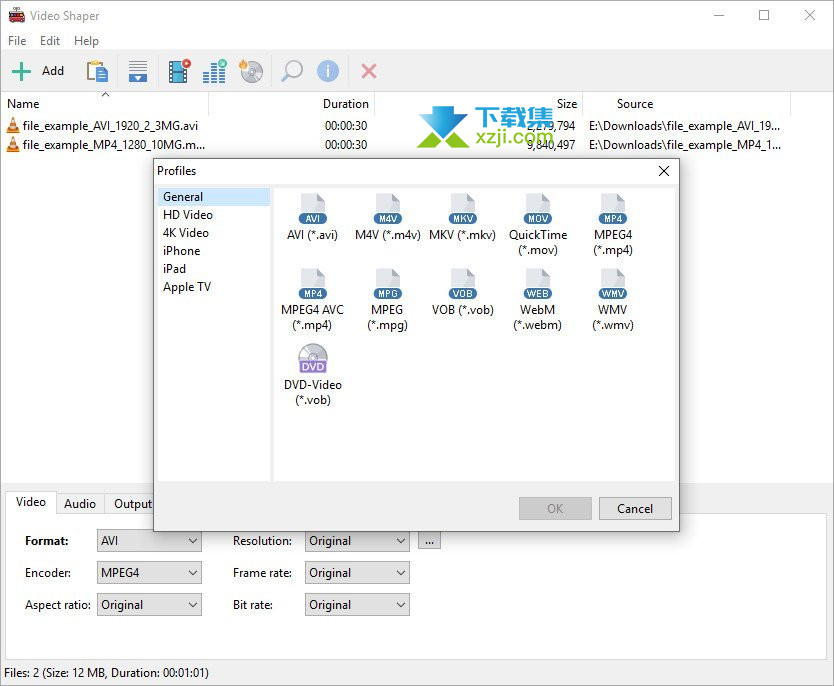Open the Resolution dropdown
The width and height of the screenshot is (834, 686).
click(x=357, y=541)
